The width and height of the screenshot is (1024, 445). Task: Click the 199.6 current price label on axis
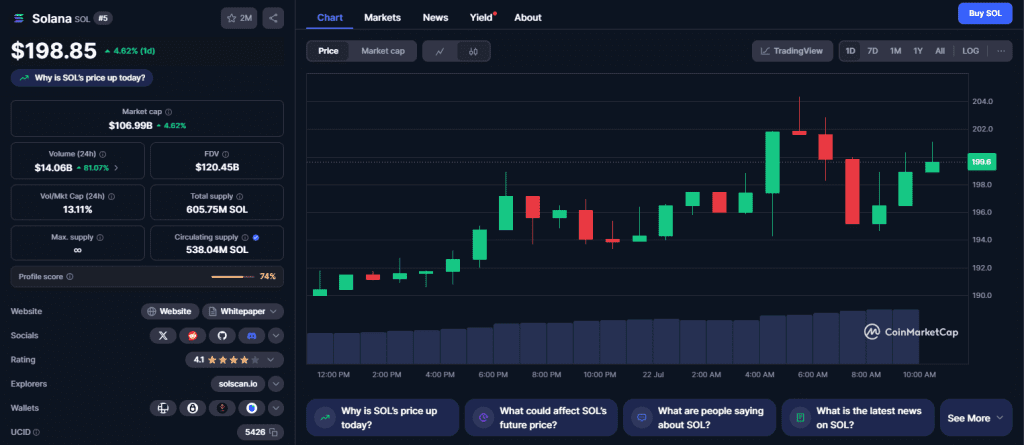(x=982, y=162)
